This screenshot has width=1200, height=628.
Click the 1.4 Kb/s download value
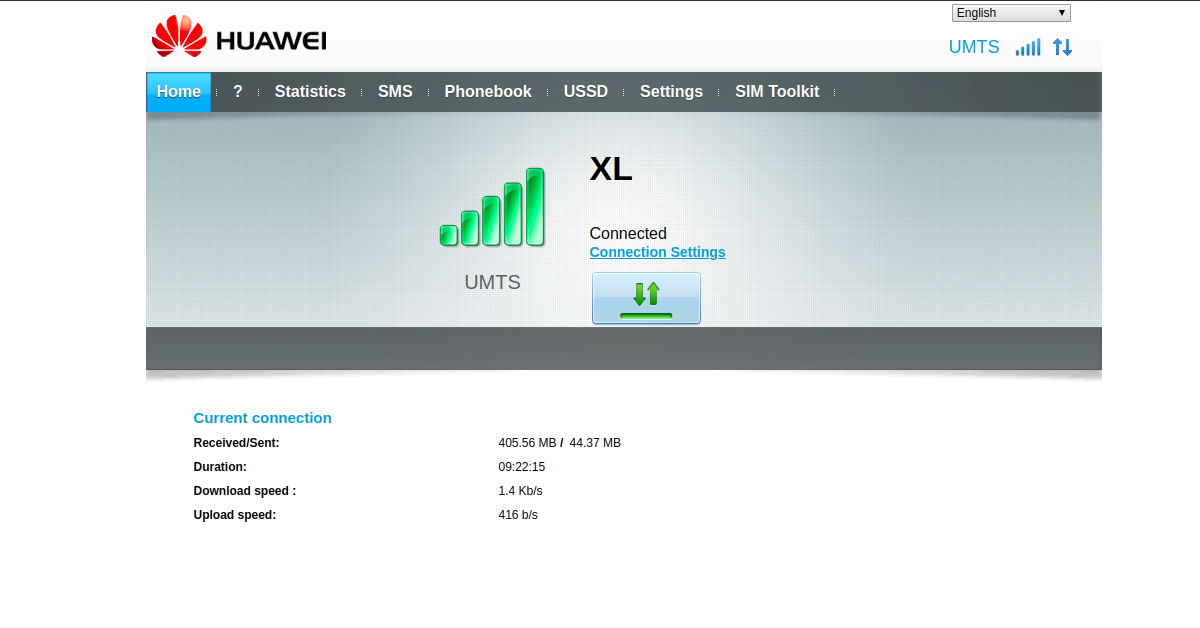coord(520,491)
